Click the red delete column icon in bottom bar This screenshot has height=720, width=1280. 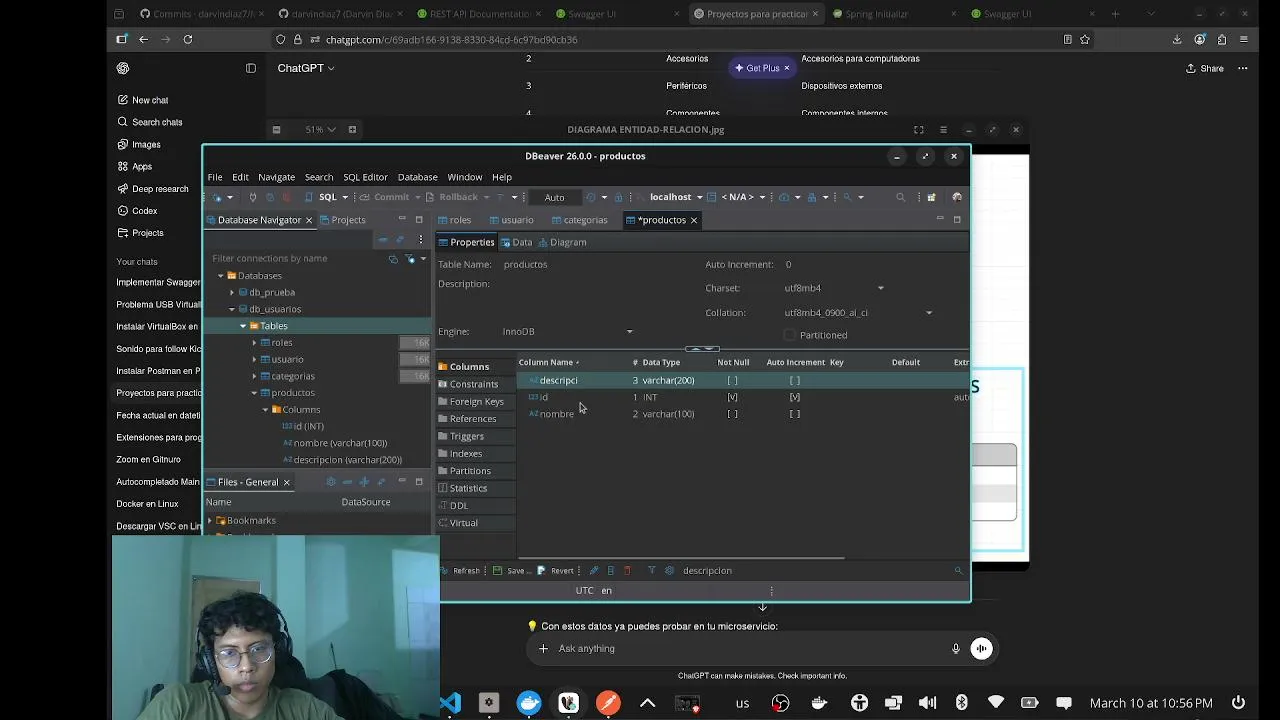point(627,571)
